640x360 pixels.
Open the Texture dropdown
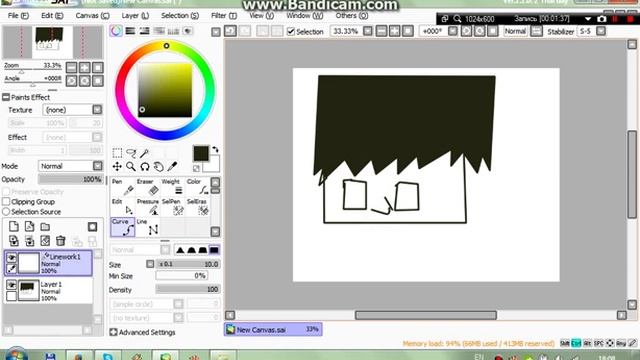click(97, 110)
